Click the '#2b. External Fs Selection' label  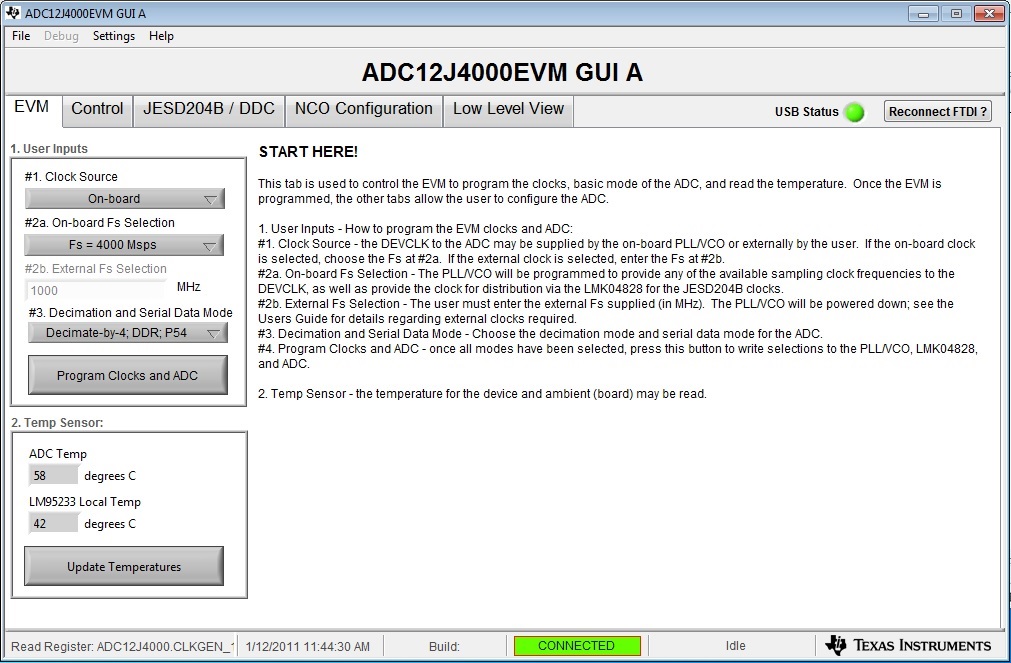pyautogui.click(x=95, y=268)
